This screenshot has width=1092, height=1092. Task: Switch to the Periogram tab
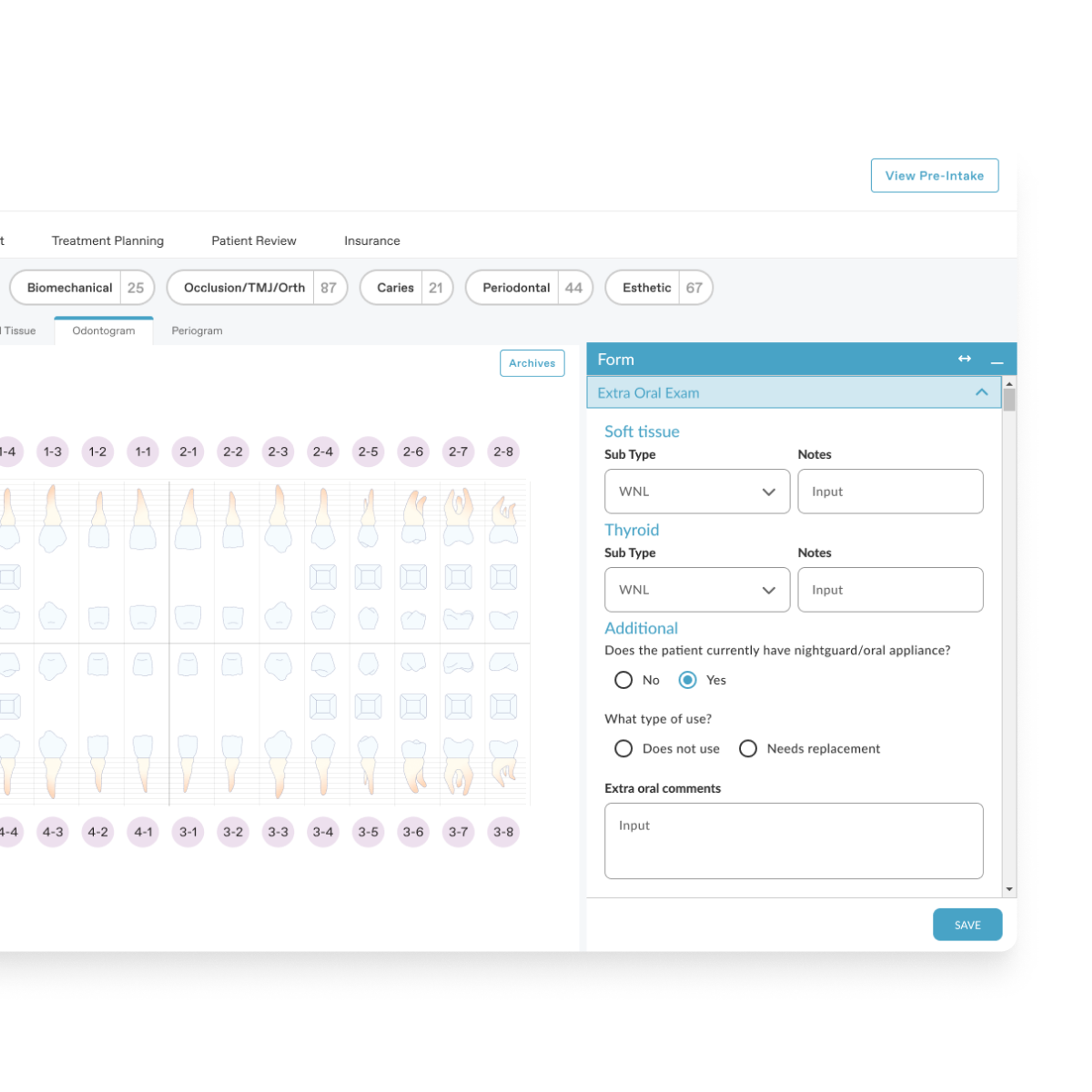tap(197, 331)
